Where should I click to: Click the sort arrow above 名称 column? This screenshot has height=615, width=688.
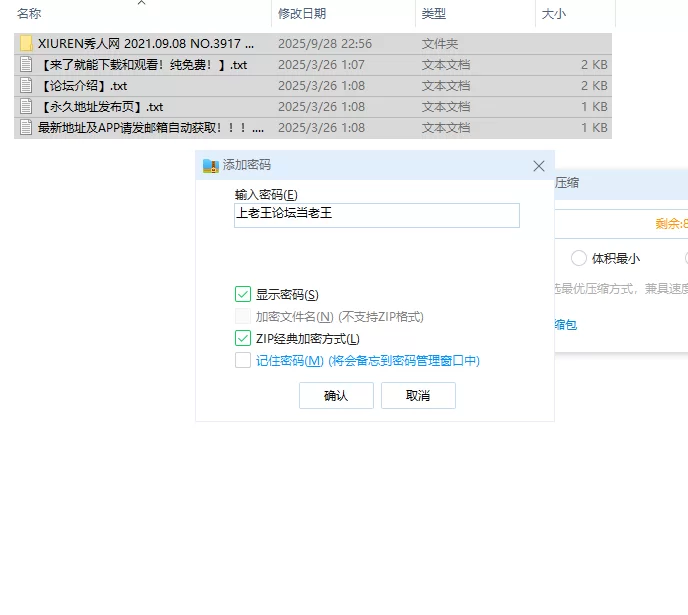coord(141,3)
